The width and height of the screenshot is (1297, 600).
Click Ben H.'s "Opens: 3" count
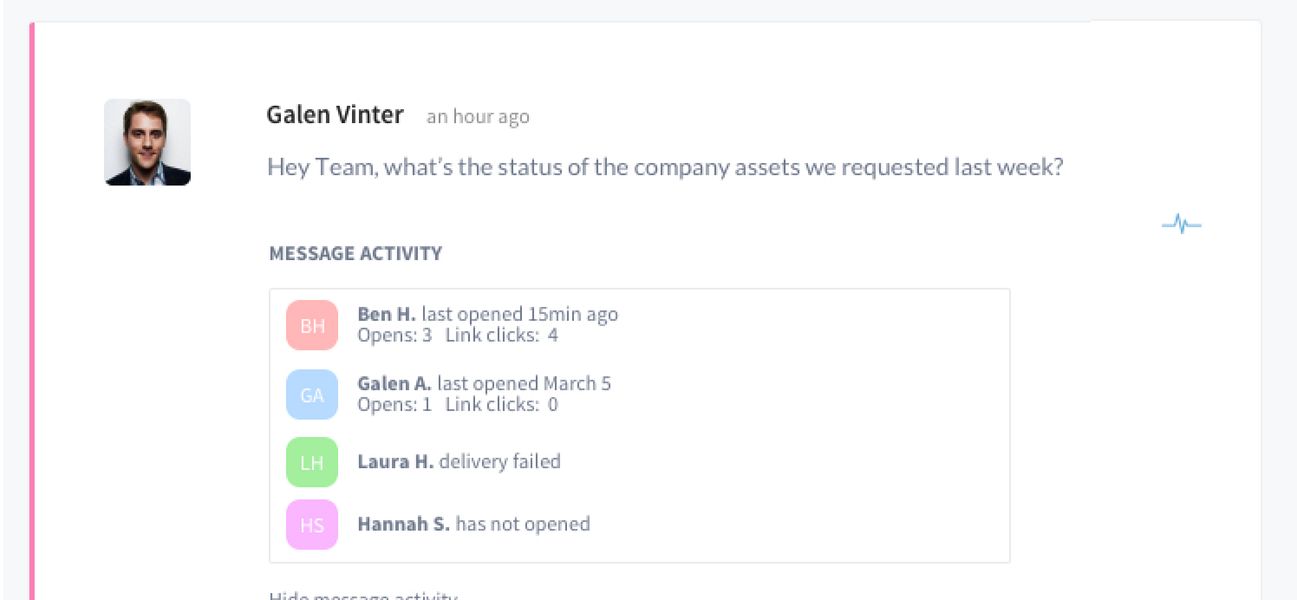394,335
